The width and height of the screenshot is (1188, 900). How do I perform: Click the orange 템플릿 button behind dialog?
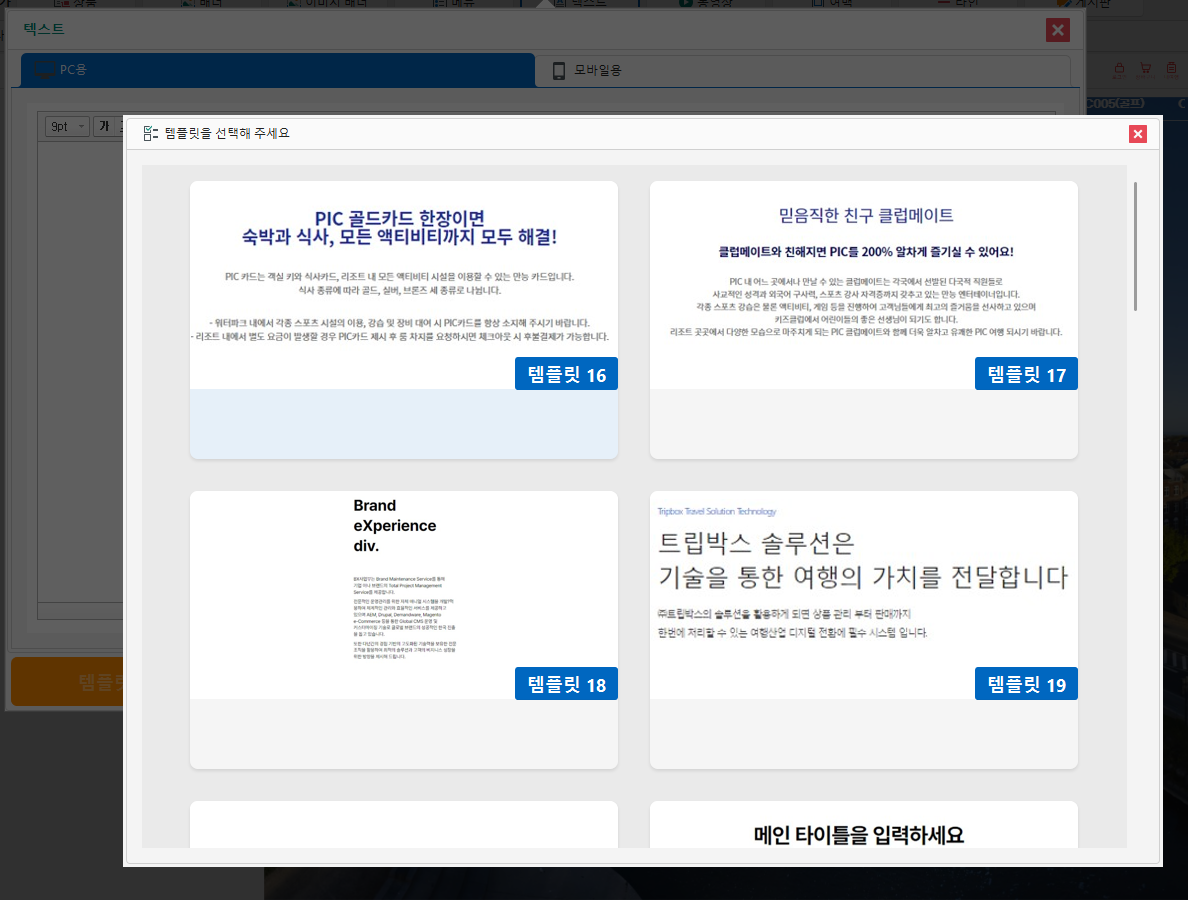tap(67, 682)
